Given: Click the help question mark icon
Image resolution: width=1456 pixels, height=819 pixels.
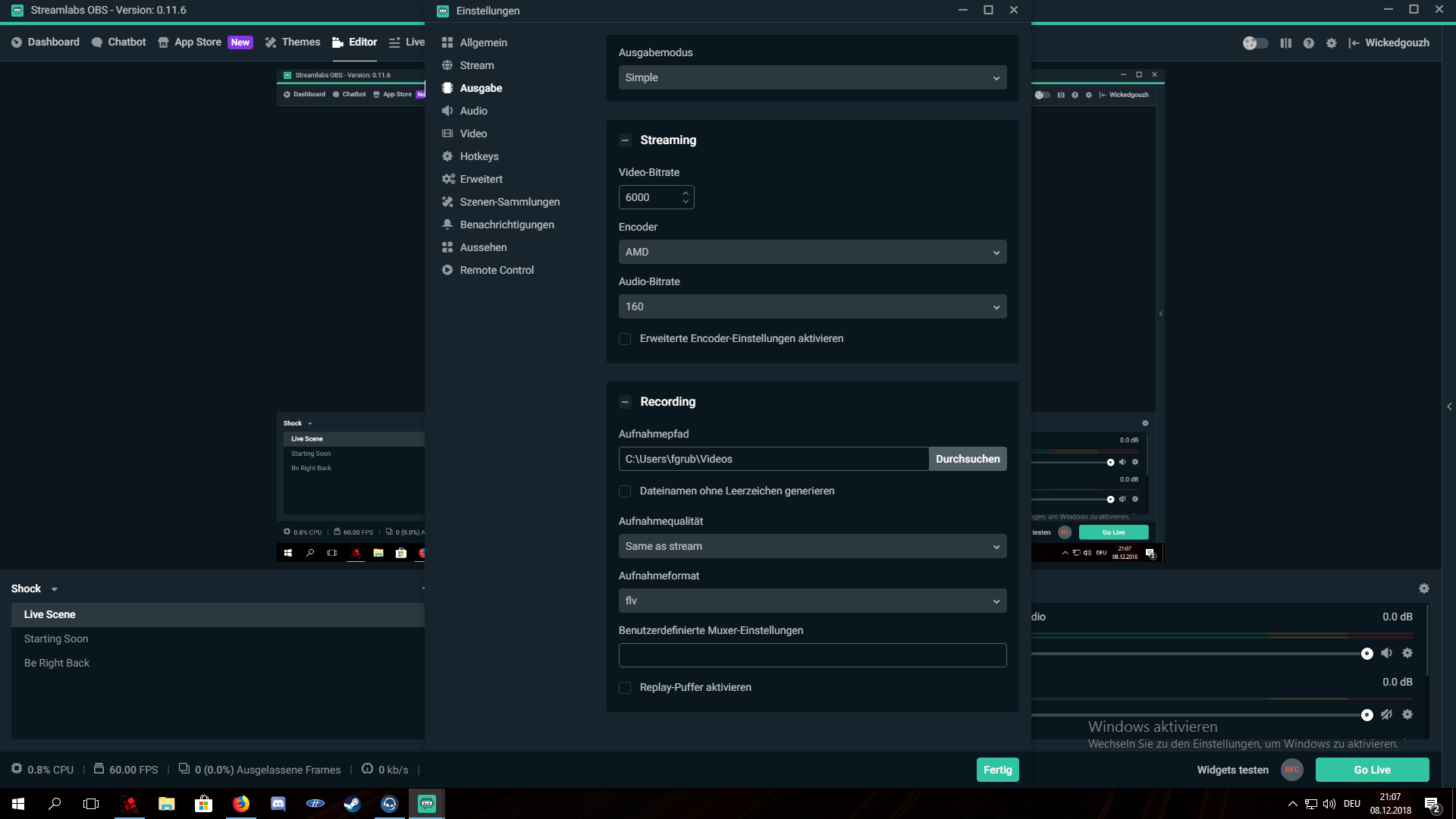Looking at the screenshot, I should pyautogui.click(x=1308, y=43).
